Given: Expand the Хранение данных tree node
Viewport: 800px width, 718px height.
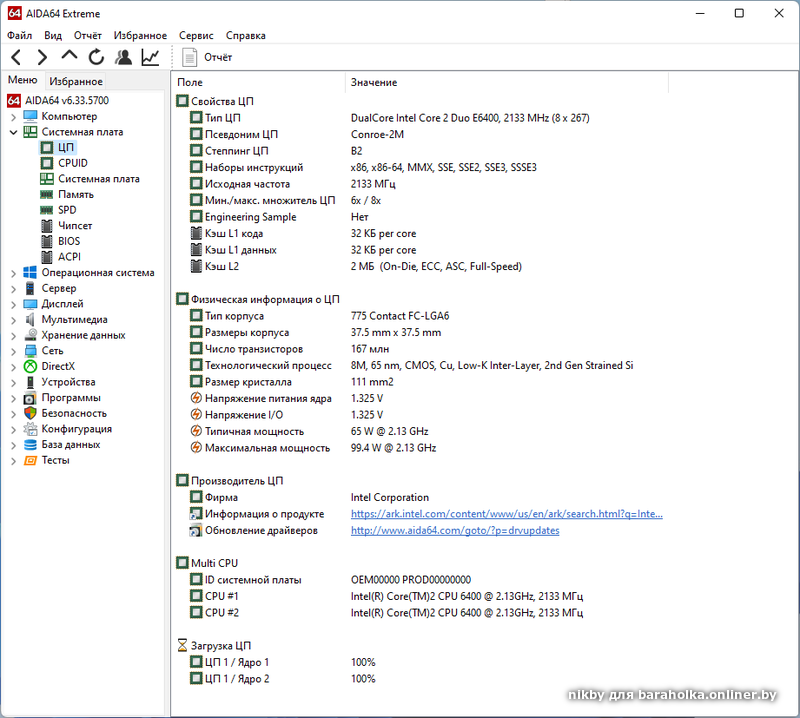Looking at the screenshot, I should pyautogui.click(x=13, y=336).
